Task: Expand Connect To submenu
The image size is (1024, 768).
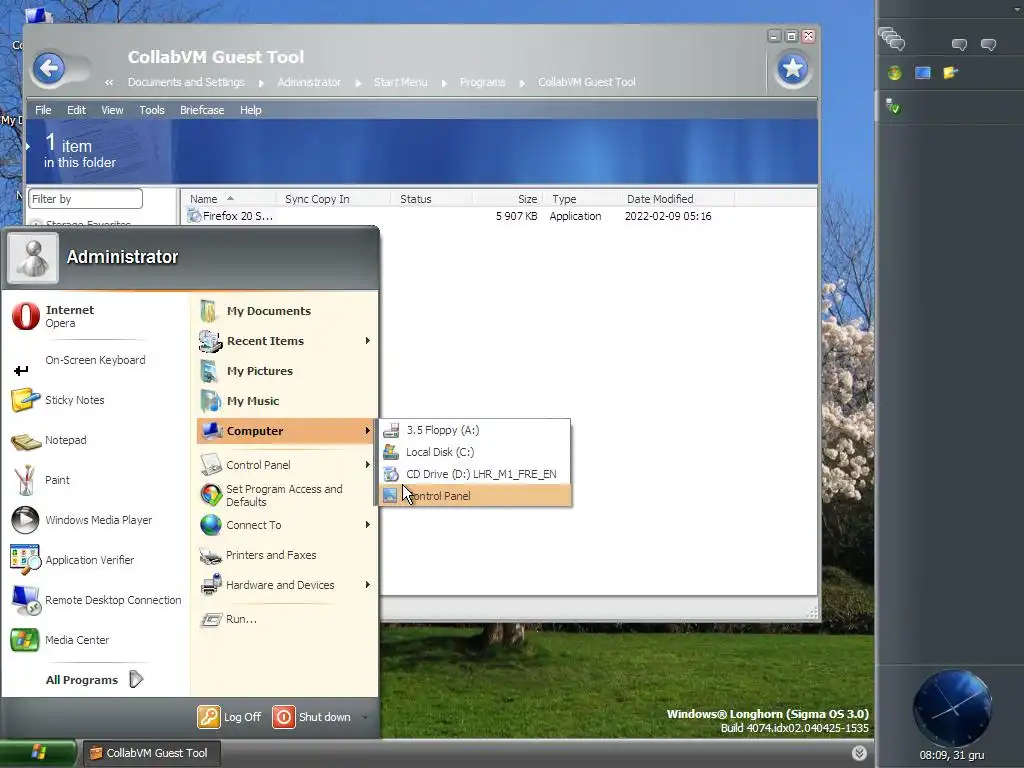Action: point(368,525)
